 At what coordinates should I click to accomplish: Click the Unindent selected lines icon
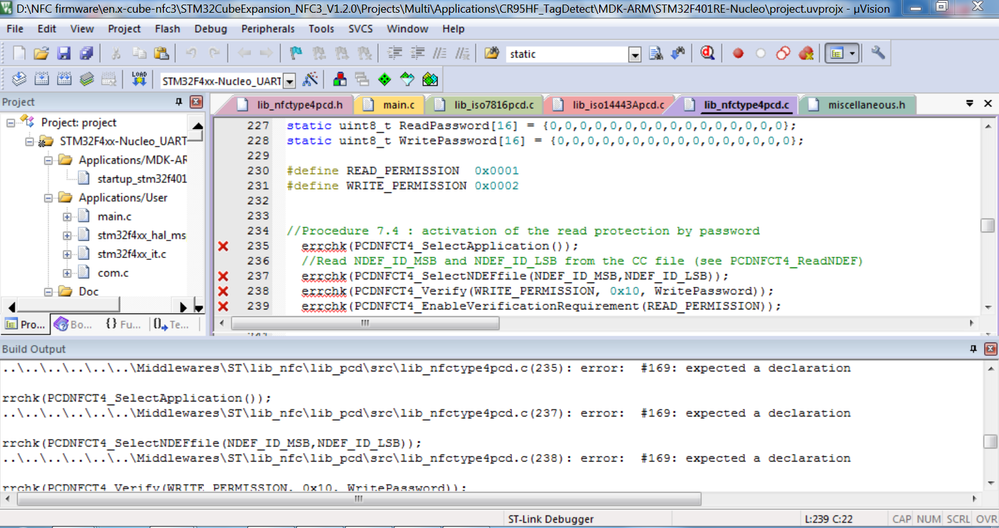pos(417,54)
